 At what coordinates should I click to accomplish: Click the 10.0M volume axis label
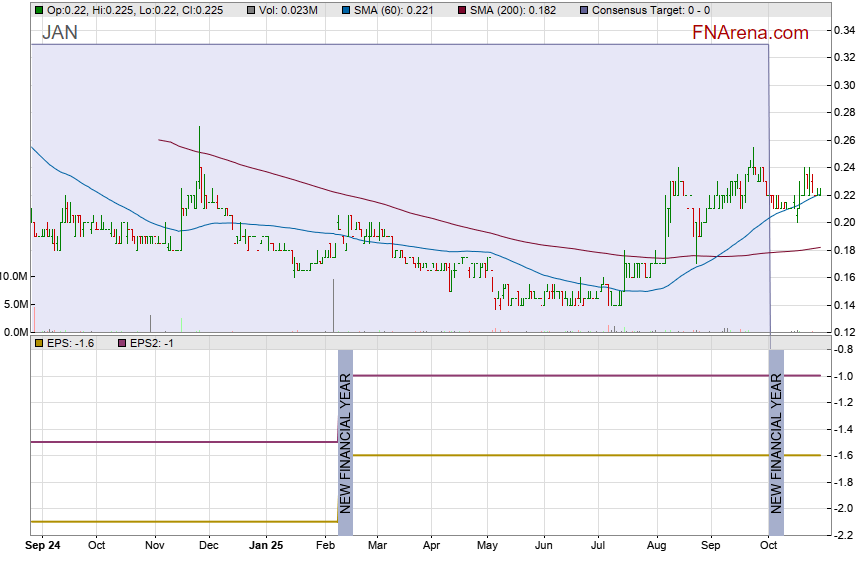pos(14,276)
